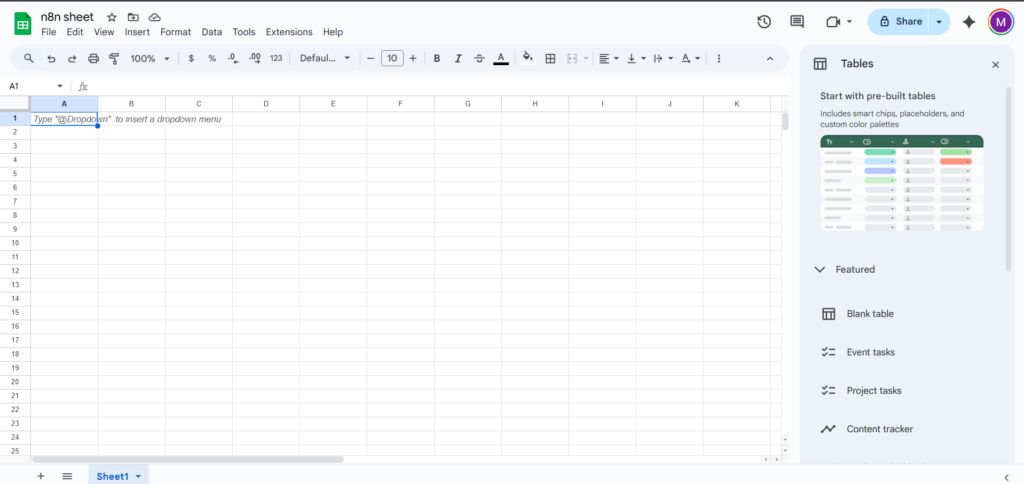This screenshot has height=484, width=1024.
Task: Click the borders icon in toolbar
Action: pyautogui.click(x=550, y=59)
